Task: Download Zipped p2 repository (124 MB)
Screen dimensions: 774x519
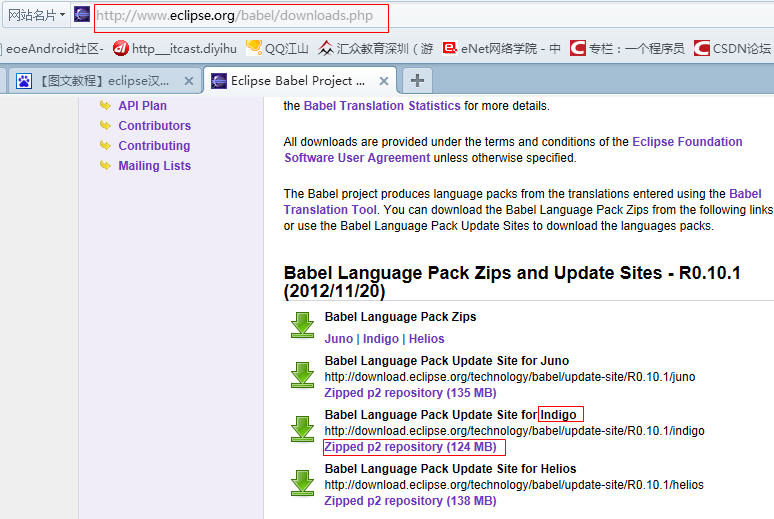Action: click(x=410, y=447)
